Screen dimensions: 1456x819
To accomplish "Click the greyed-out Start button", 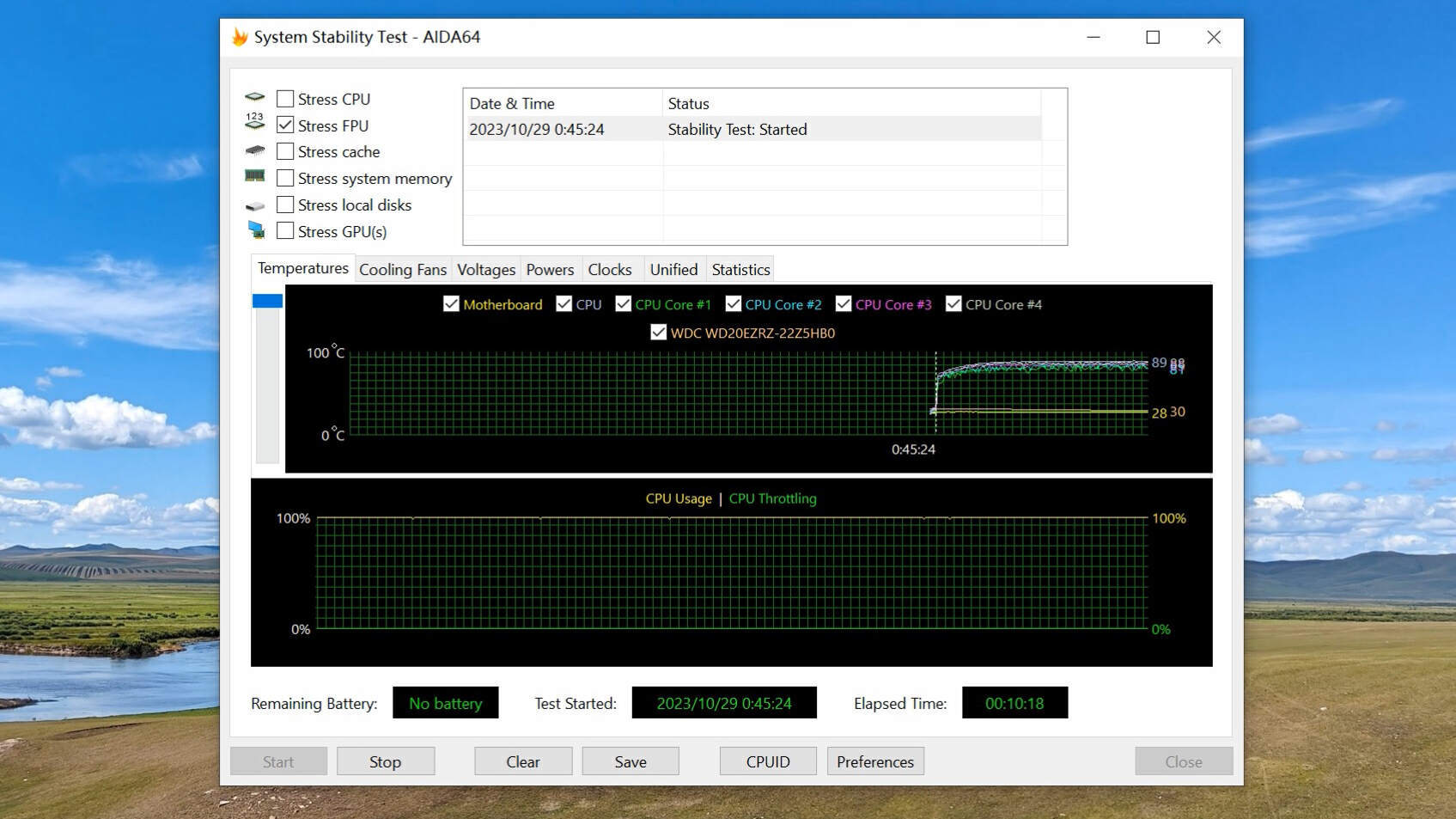I will (278, 761).
